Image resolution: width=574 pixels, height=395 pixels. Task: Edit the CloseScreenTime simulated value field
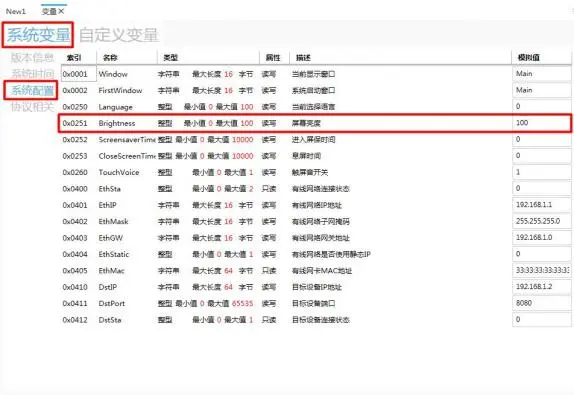point(542,156)
